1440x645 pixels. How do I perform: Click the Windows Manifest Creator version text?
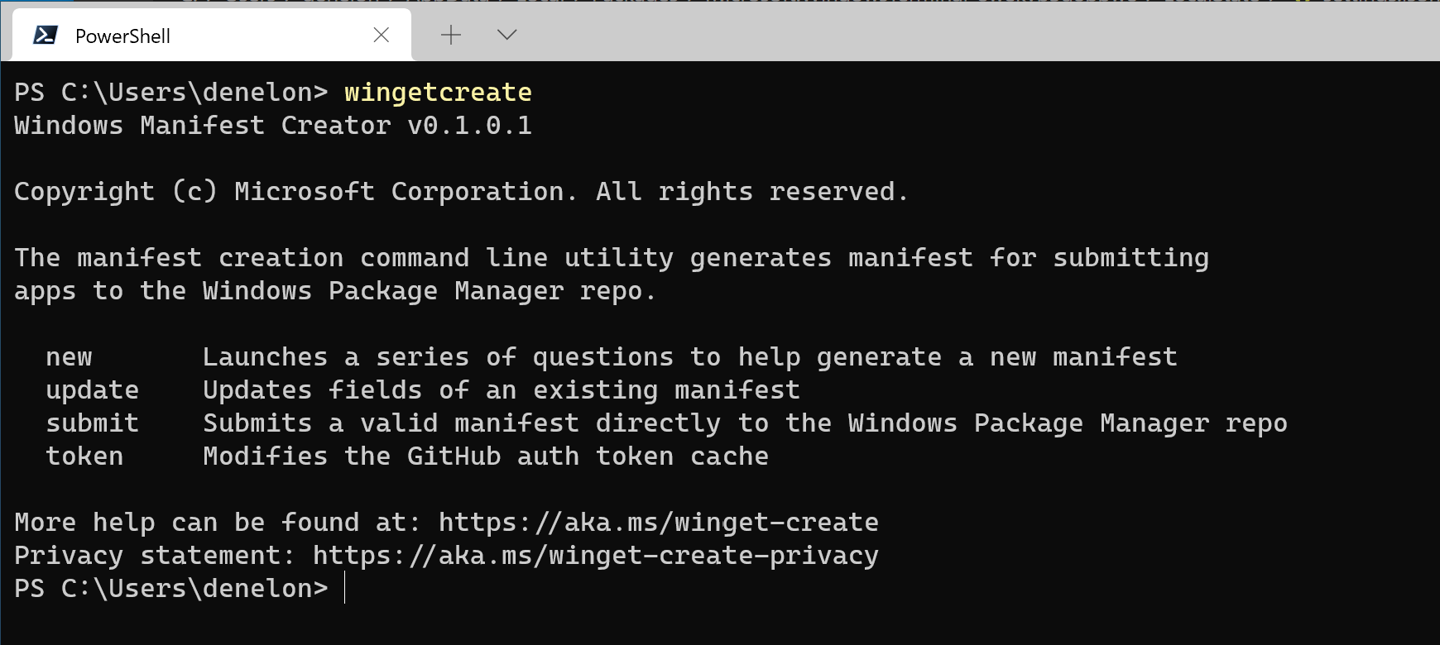click(271, 124)
